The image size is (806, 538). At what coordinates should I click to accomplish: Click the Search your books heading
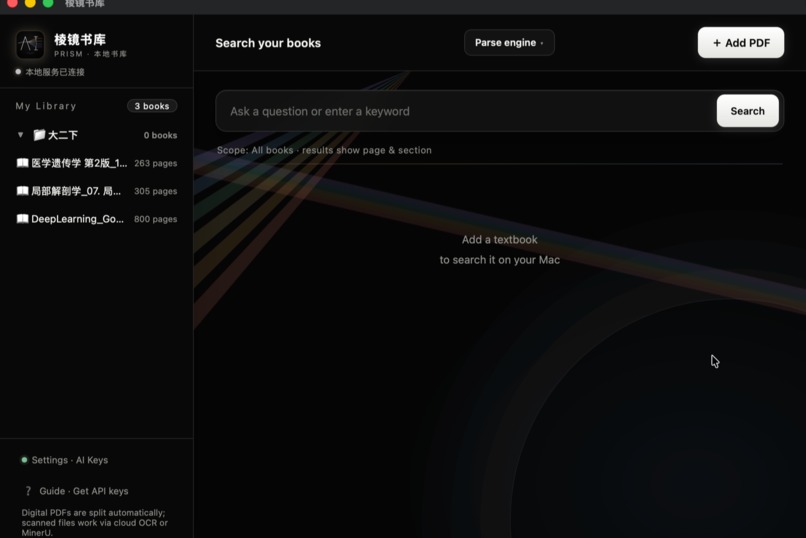(x=268, y=43)
